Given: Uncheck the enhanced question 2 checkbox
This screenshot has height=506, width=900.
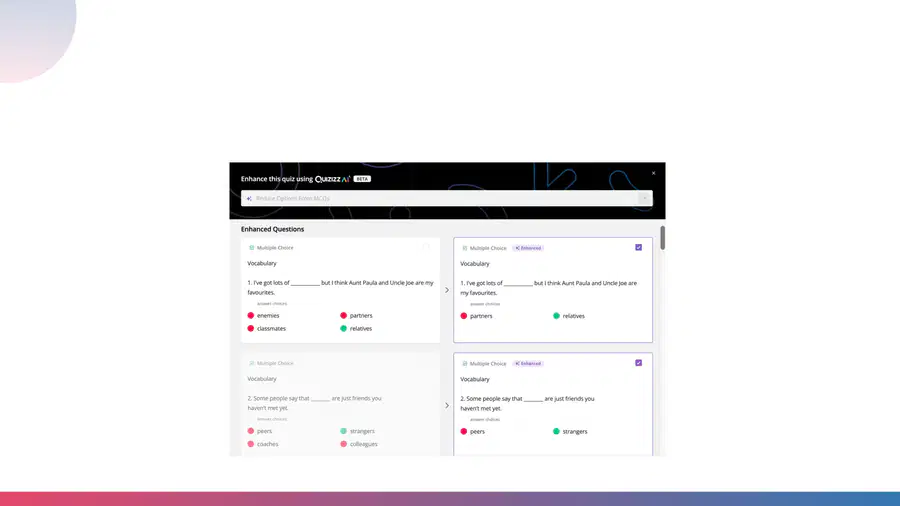Looking at the screenshot, I should [x=638, y=363].
